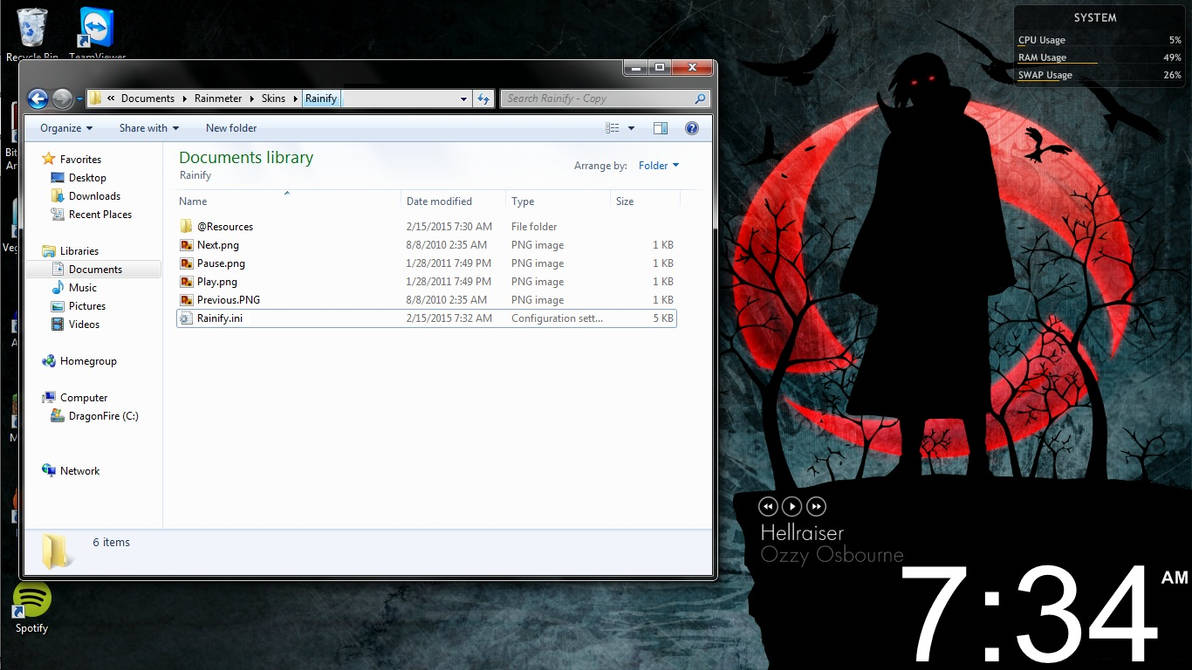Click previous track button above Hellraiser
Screen dimensions: 1192x670
(x=768, y=506)
